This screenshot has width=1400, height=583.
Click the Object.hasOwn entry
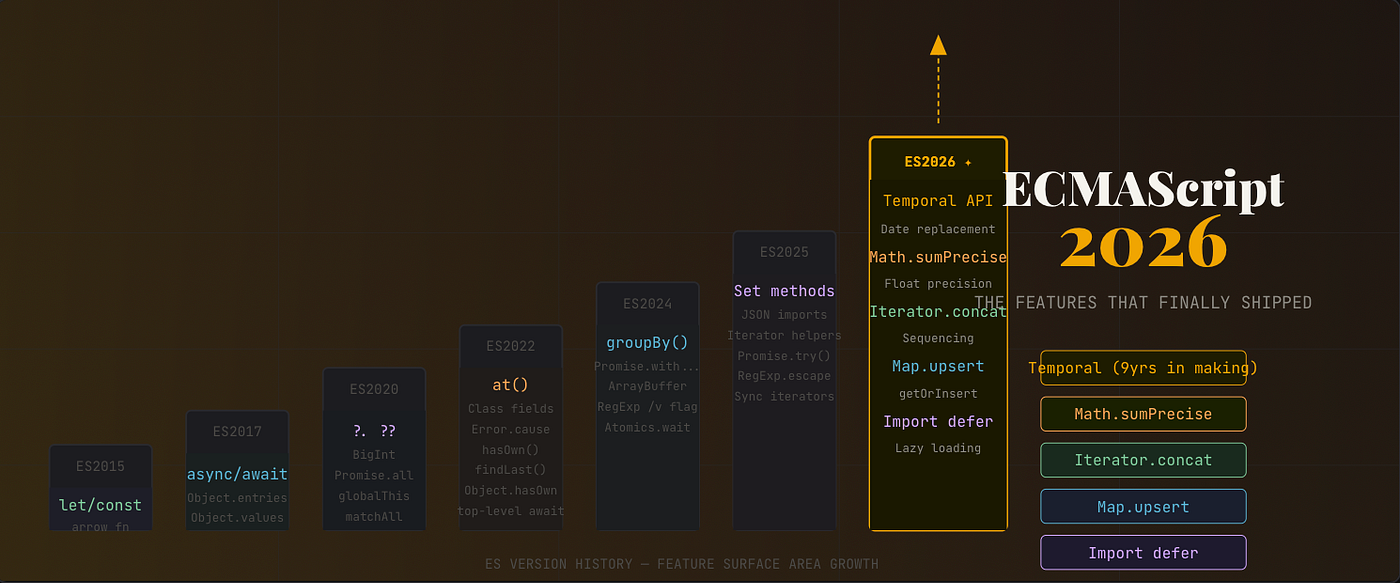coord(511,491)
